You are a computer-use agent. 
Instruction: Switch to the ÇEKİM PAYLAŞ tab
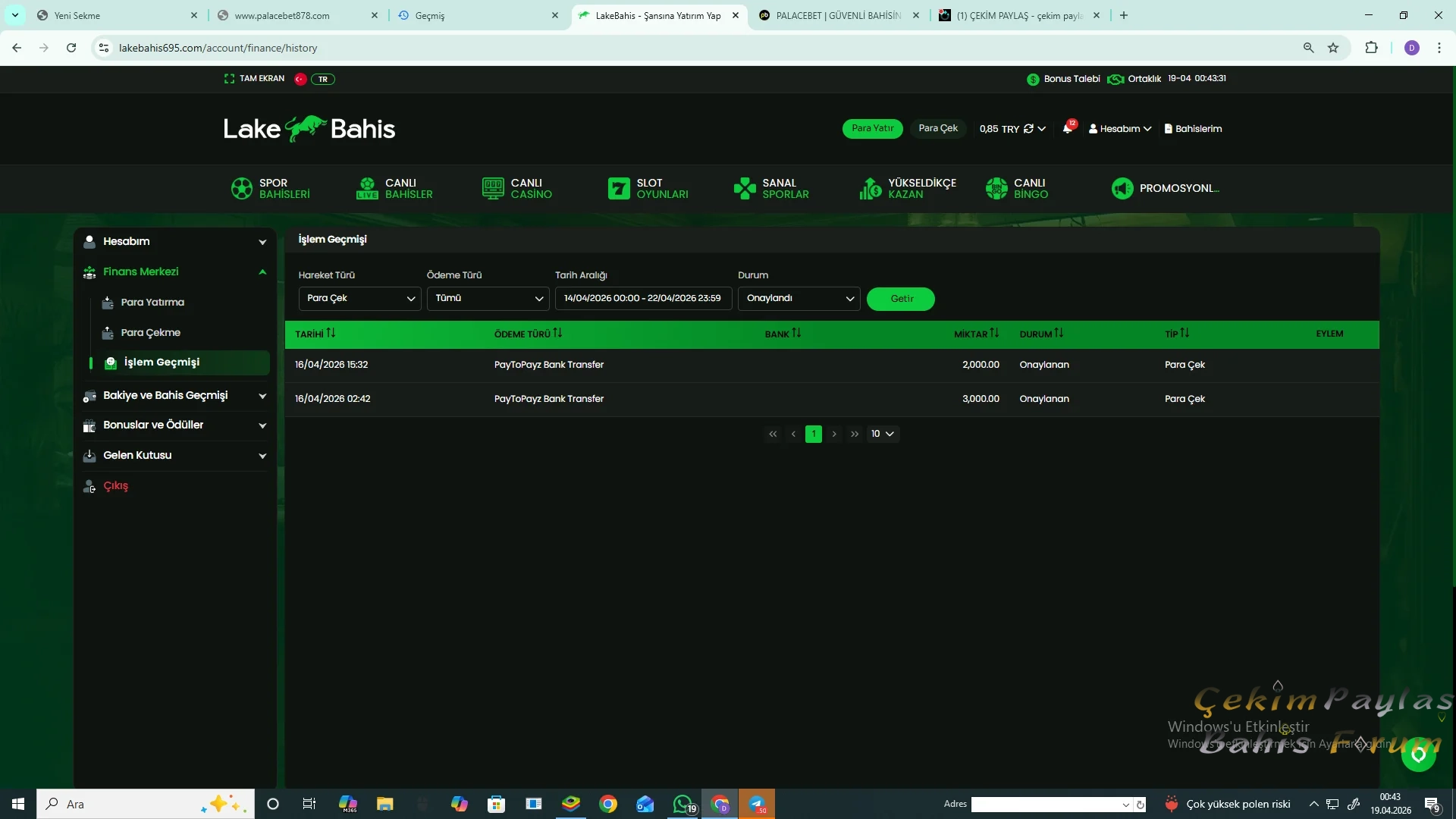pyautogui.click(x=1019, y=15)
